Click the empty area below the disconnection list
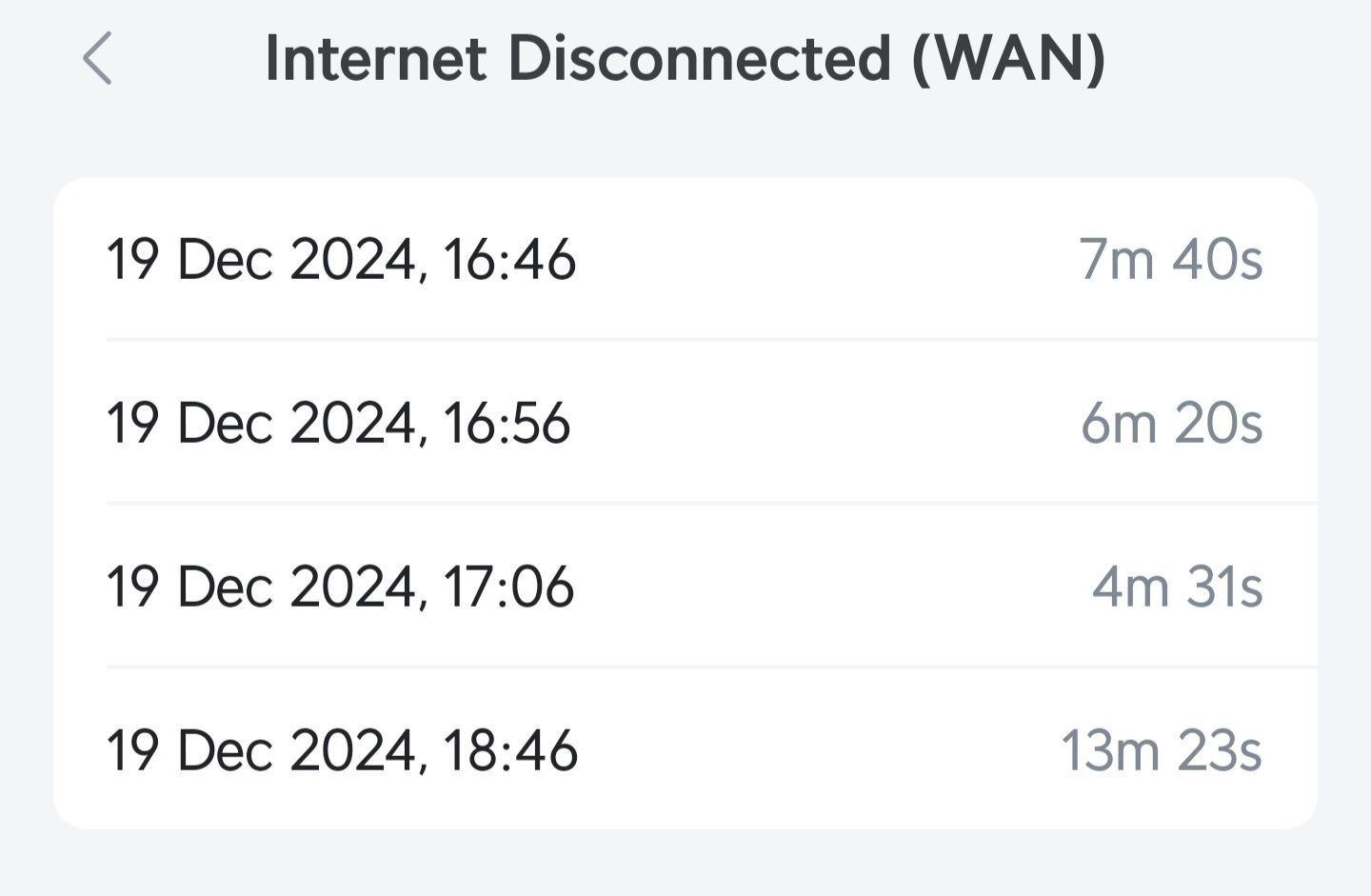 tap(685, 863)
